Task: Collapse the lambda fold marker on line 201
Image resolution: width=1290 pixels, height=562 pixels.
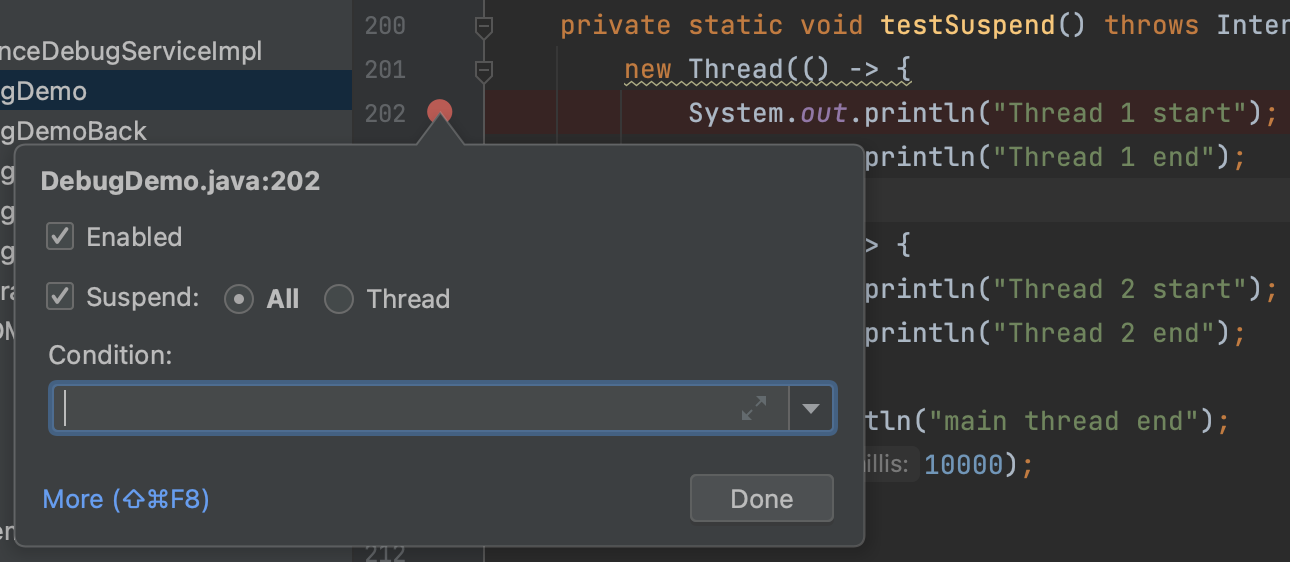Action: (484, 70)
